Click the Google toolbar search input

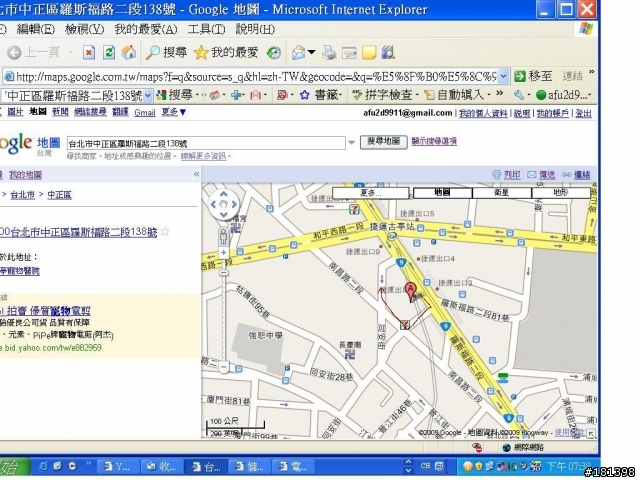coord(73,95)
